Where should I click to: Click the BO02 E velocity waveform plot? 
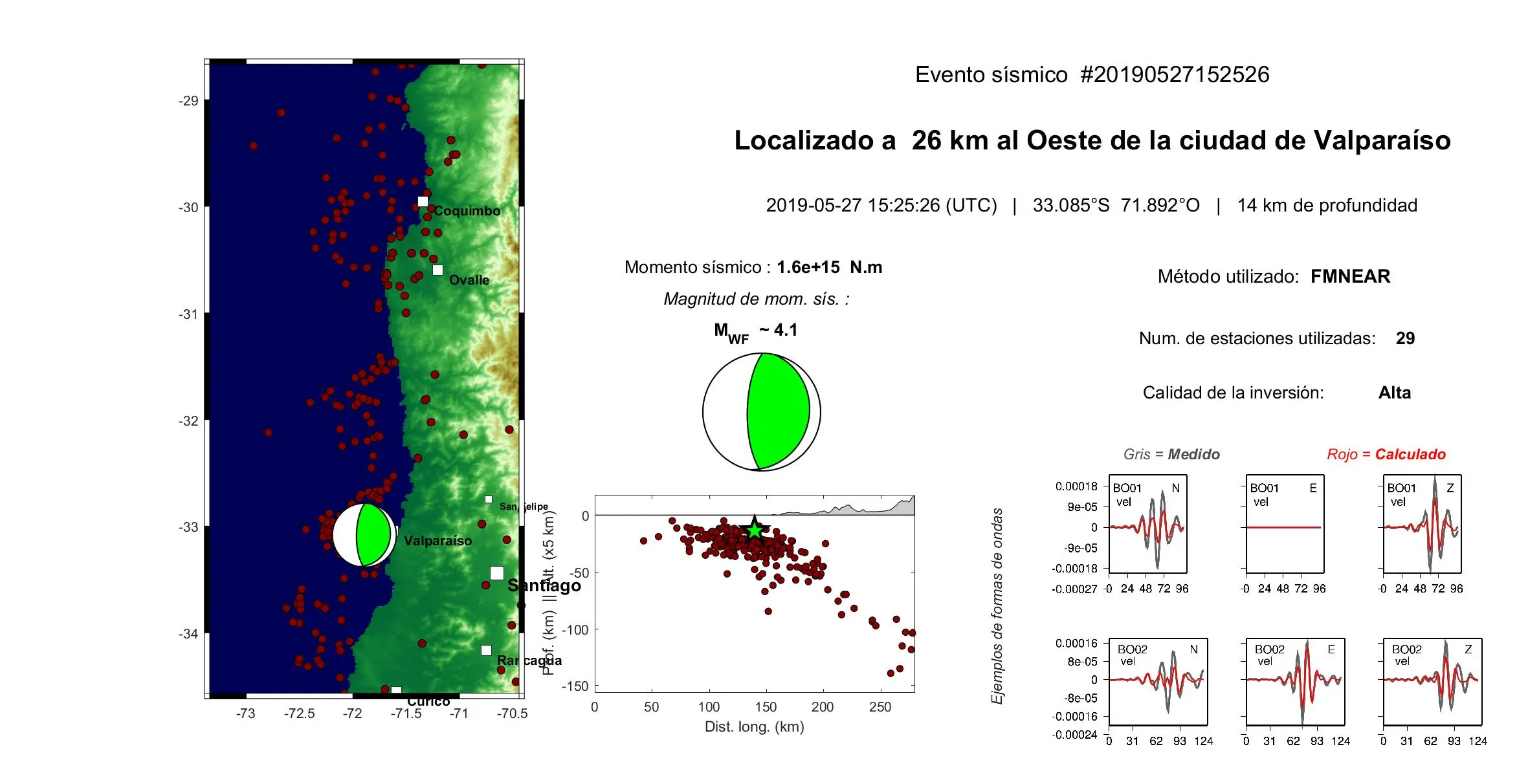pos(1296,682)
